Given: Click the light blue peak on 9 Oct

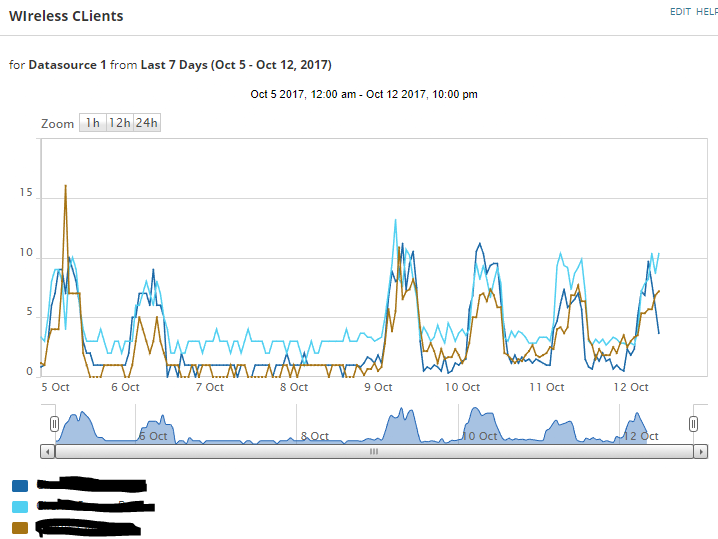Looking at the screenshot, I should tap(395, 220).
